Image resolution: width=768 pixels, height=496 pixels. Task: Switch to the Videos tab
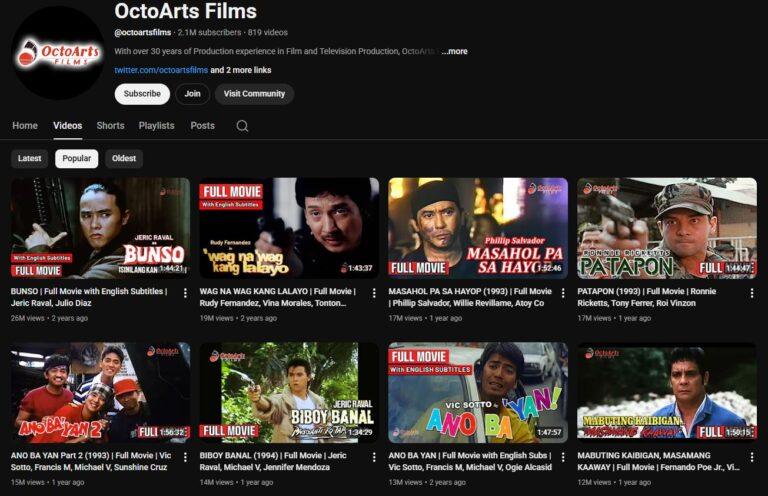(x=68, y=126)
